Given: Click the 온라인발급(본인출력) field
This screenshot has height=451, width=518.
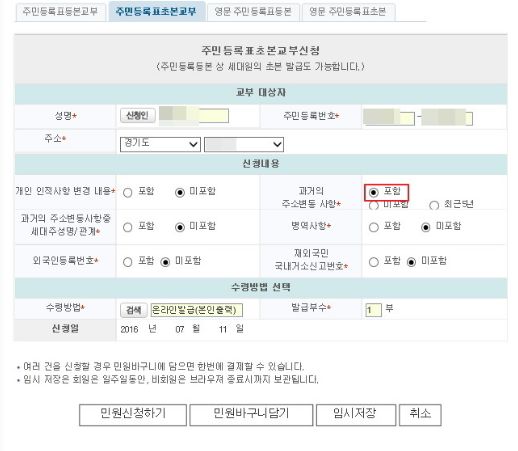Looking at the screenshot, I should [x=197, y=310].
